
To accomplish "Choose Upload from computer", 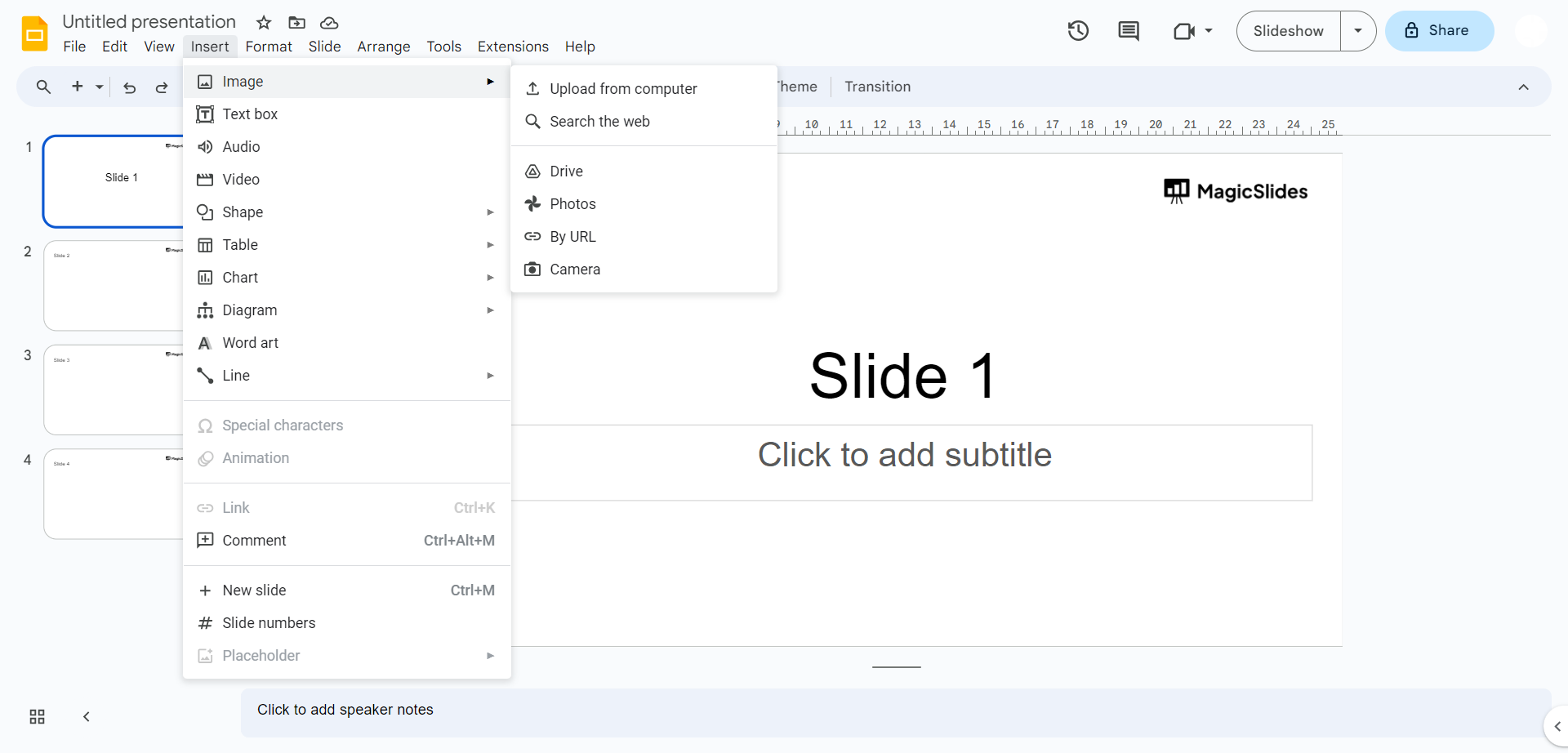I will (623, 89).
